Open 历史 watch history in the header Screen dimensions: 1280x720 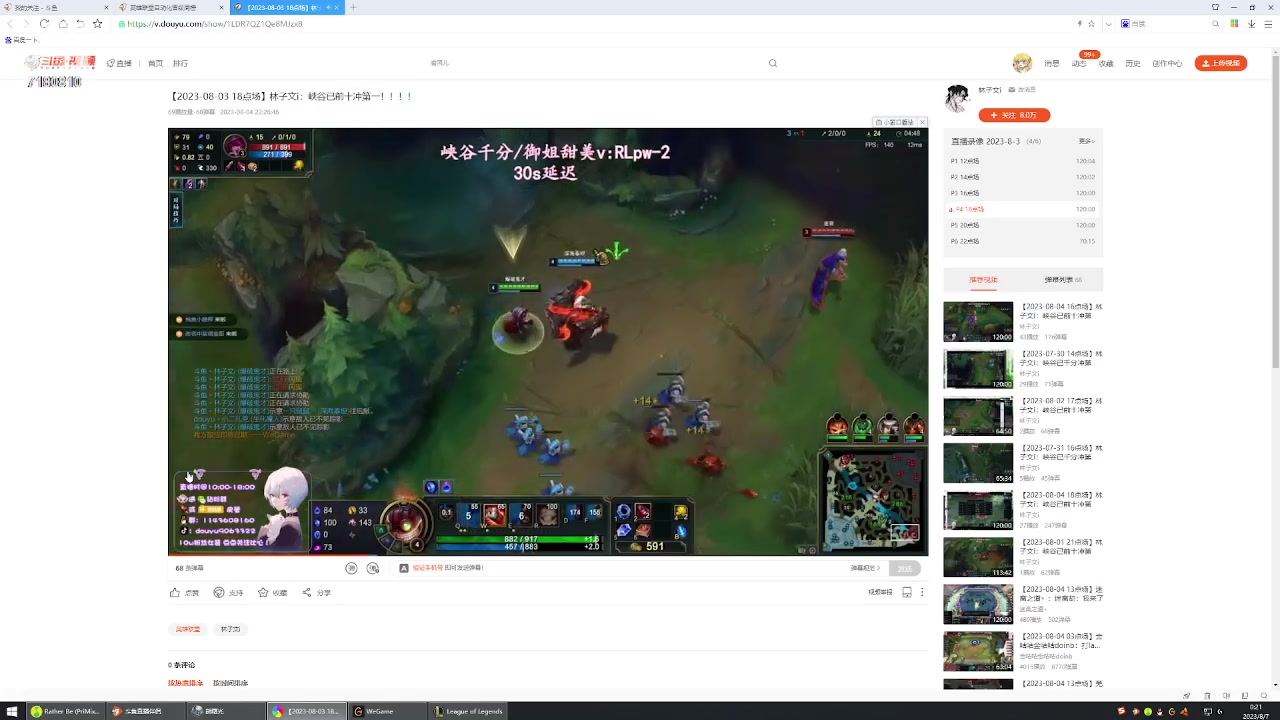[1133, 63]
